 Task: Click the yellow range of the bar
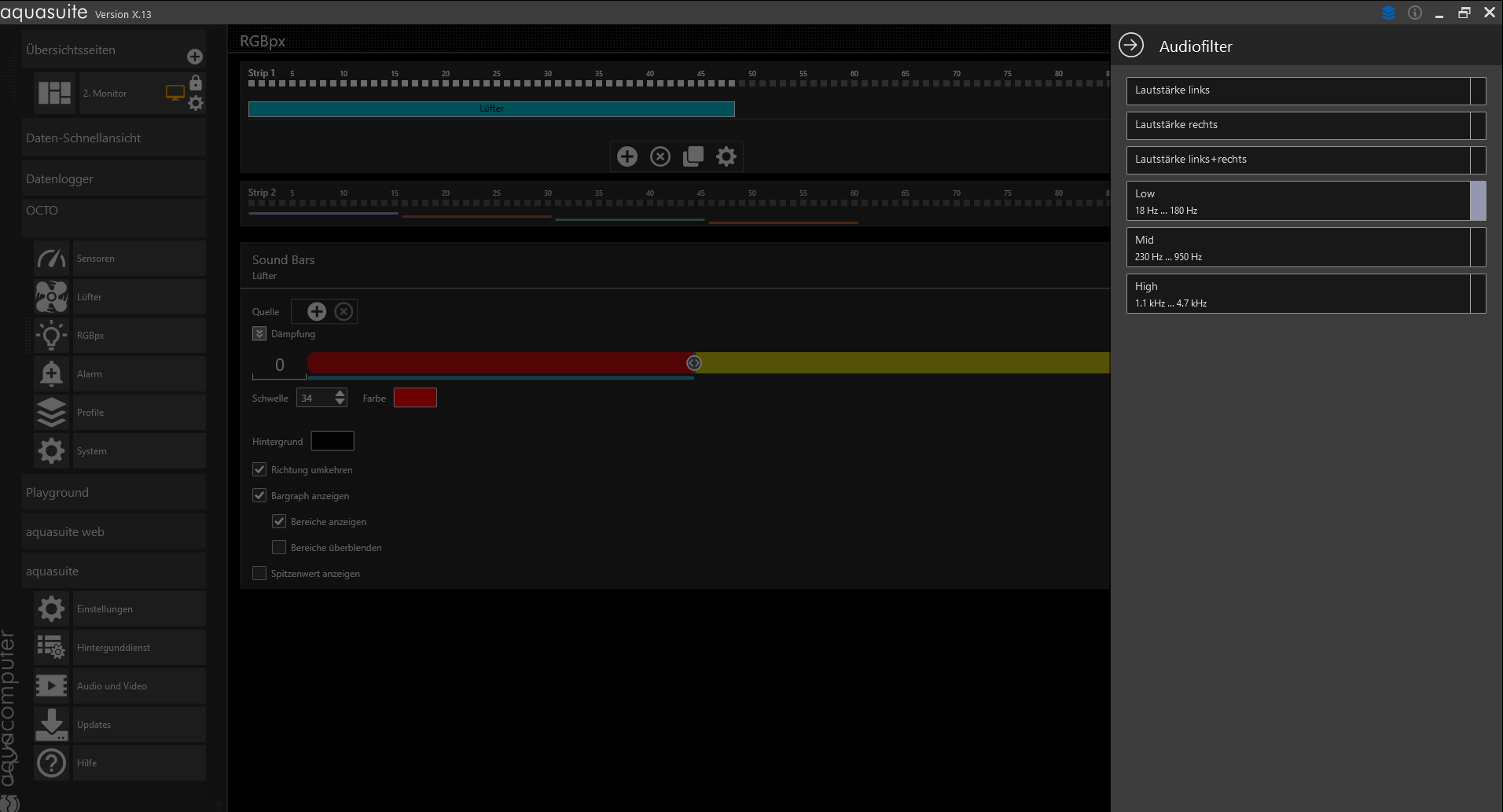tap(902, 363)
